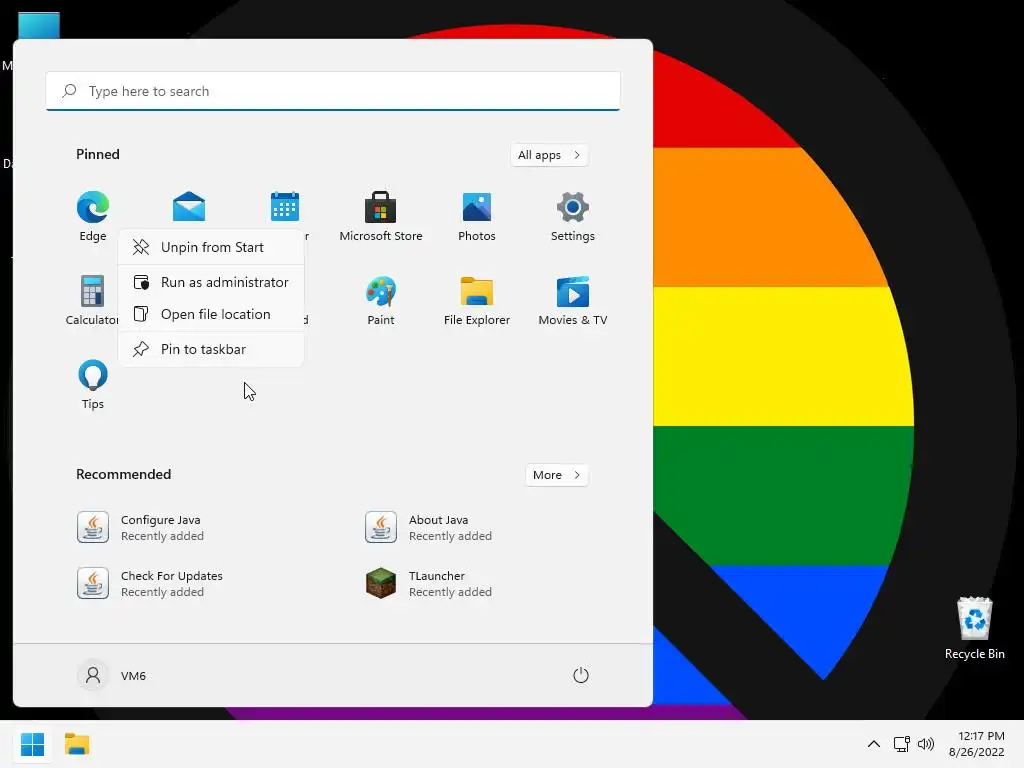Launch the Calculator app
The width and height of the screenshot is (1024, 768).
(92, 300)
